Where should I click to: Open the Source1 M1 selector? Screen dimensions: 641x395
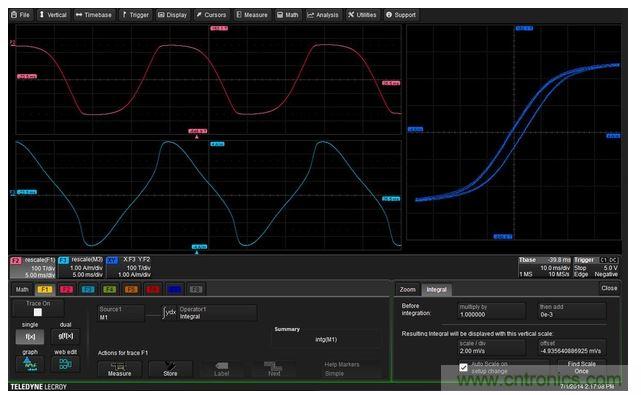click(x=121, y=313)
